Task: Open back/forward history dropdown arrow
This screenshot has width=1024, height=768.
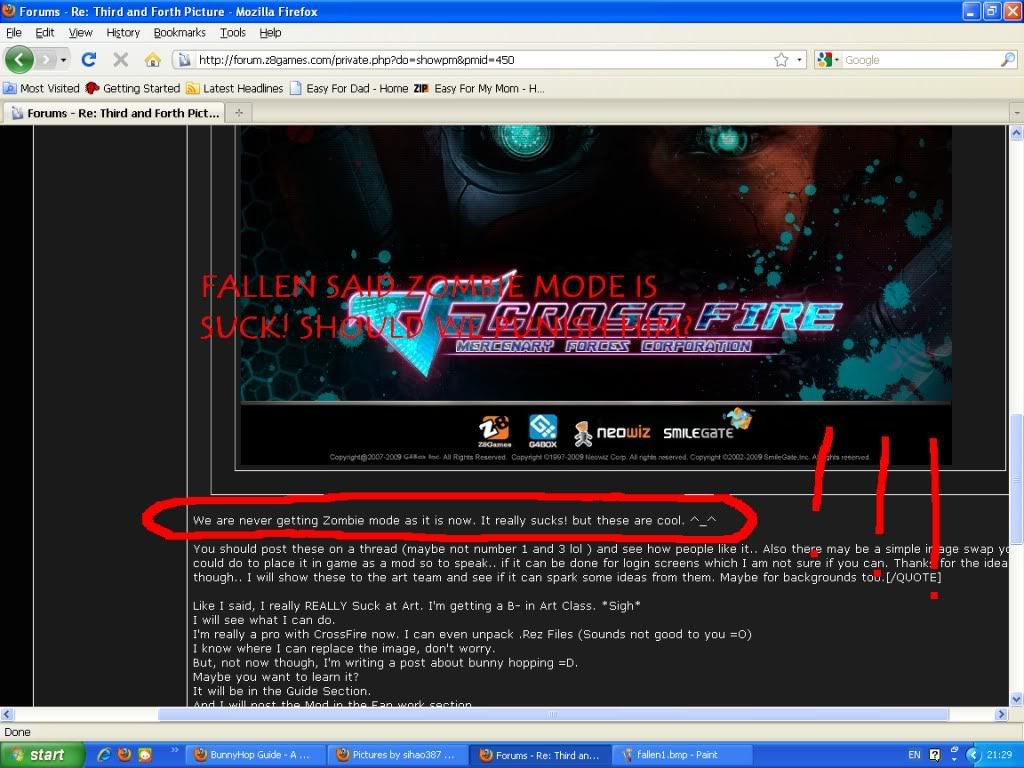Action: tap(63, 60)
